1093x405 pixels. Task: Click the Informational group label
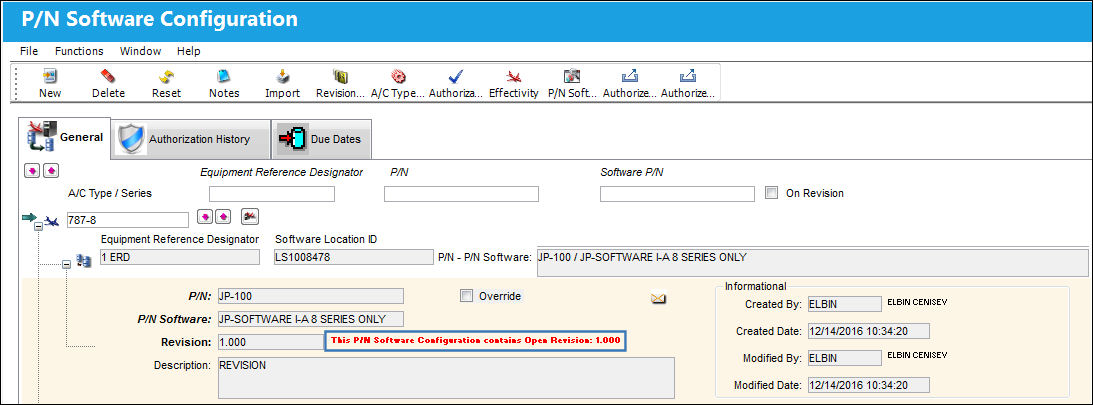(756, 286)
